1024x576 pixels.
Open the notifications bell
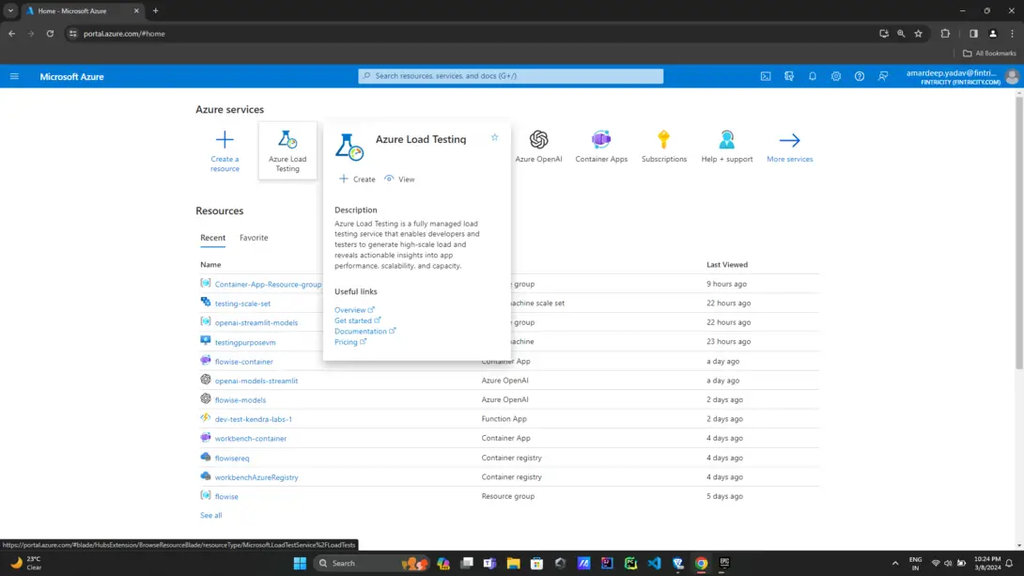coord(812,76)
